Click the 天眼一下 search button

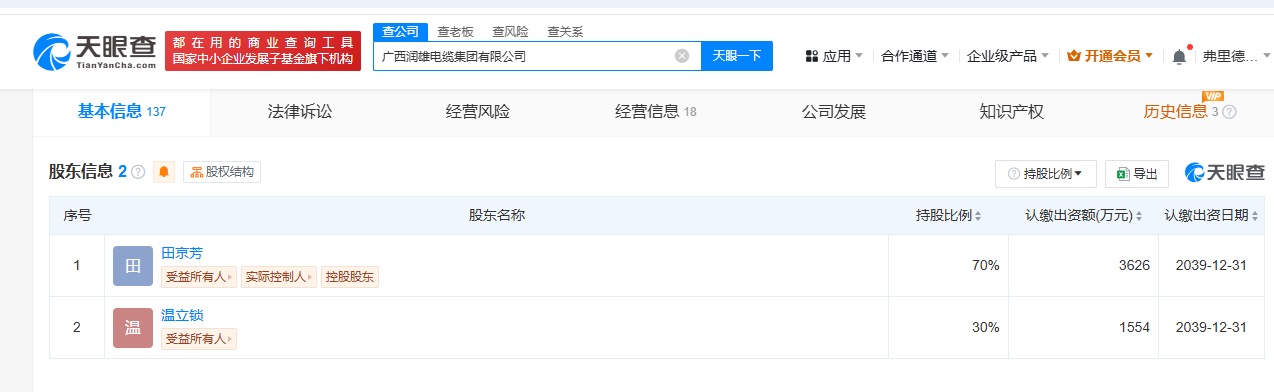coord(737,56)
